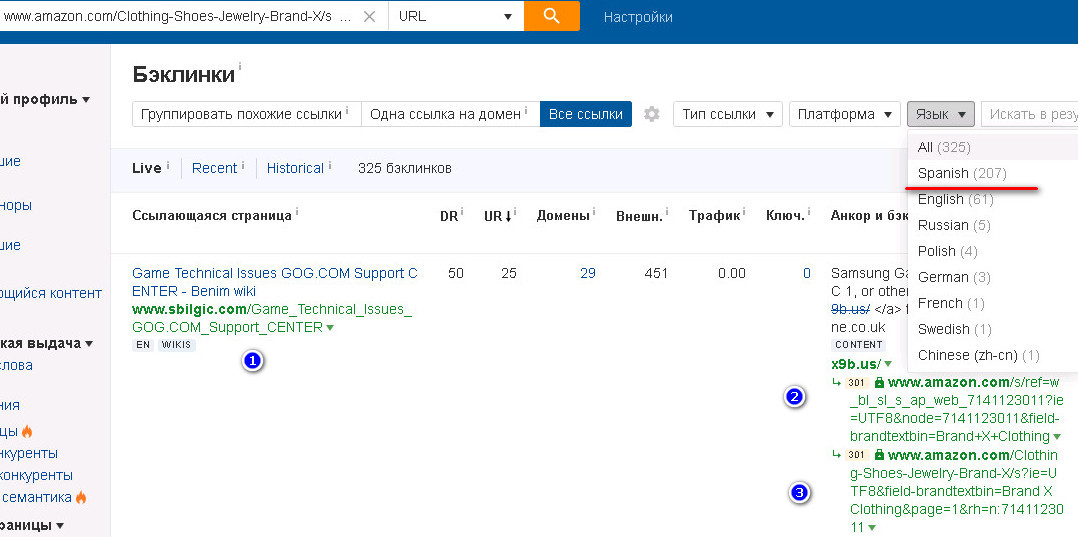The height and width of the screenshot is (537, 1078).
Task: Click the info icon beside Домены column
Action: (x=595, y=212)
